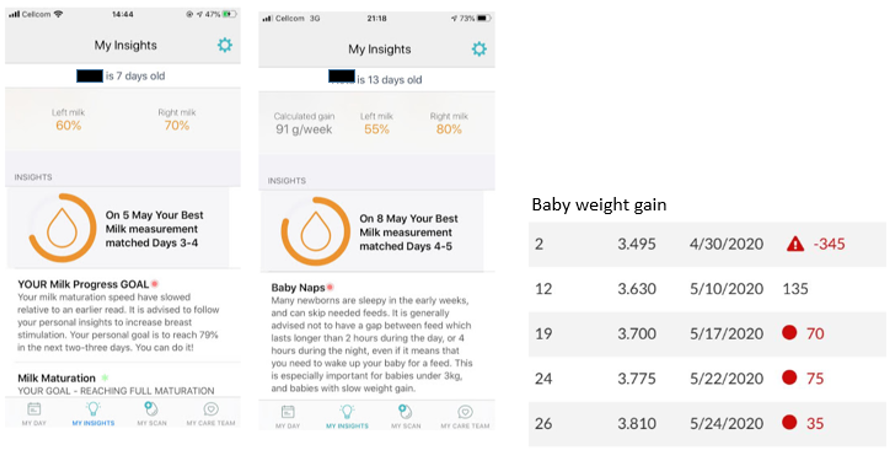
Task: Click the red warning triangle beside -345
Action: pyautogui.click(x=795, y=244)
